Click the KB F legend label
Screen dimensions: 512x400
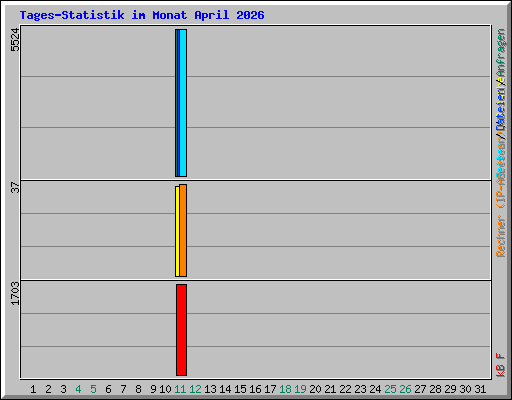pyautogui.click(x=501, y=365)
